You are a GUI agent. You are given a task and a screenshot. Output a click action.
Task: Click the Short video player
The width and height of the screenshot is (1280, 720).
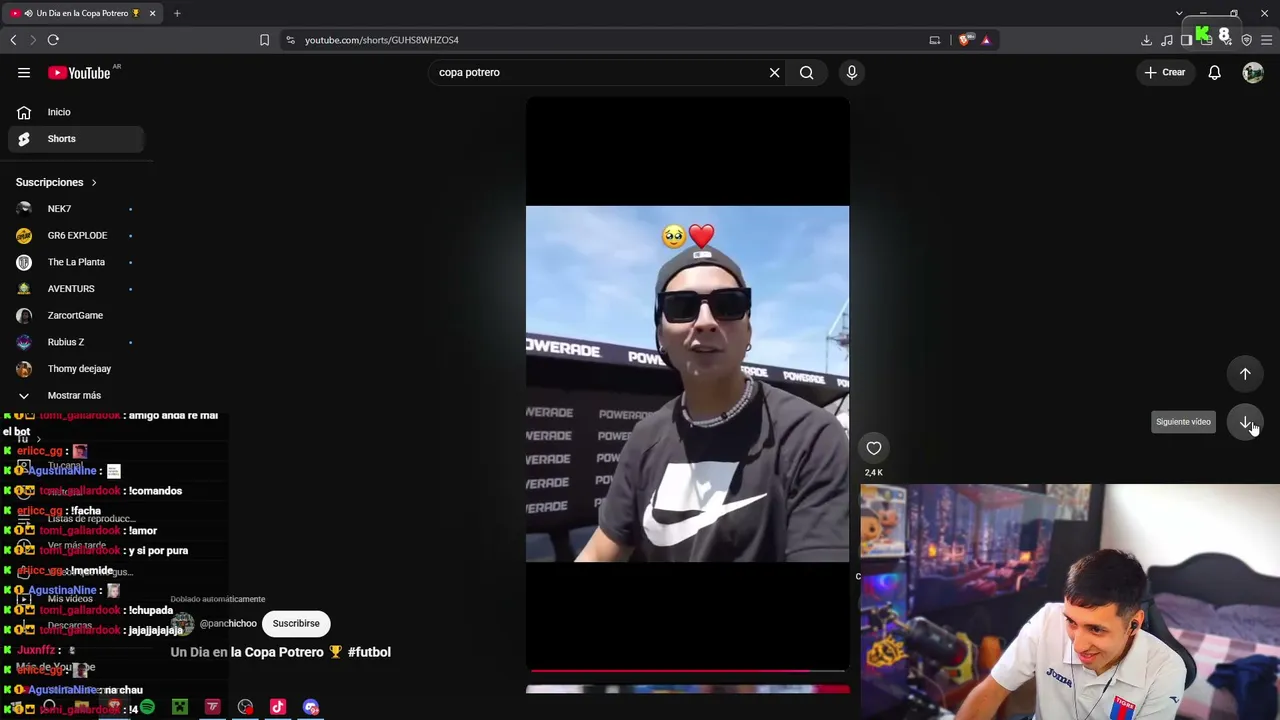687,384
